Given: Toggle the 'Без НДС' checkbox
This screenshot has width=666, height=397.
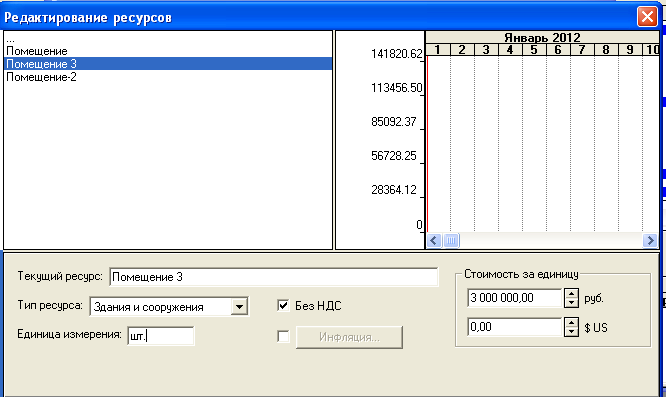Looking at the screenshot, I should [x=283, y=305].
